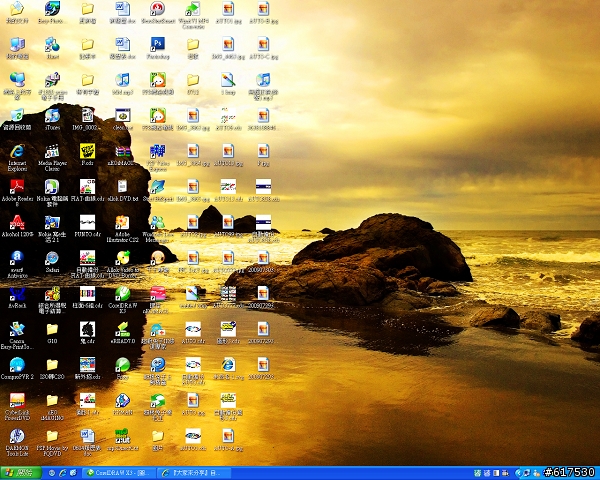Click the leftmost system tray icon
This screenshot has height=480, width=600.
(477, 473)
